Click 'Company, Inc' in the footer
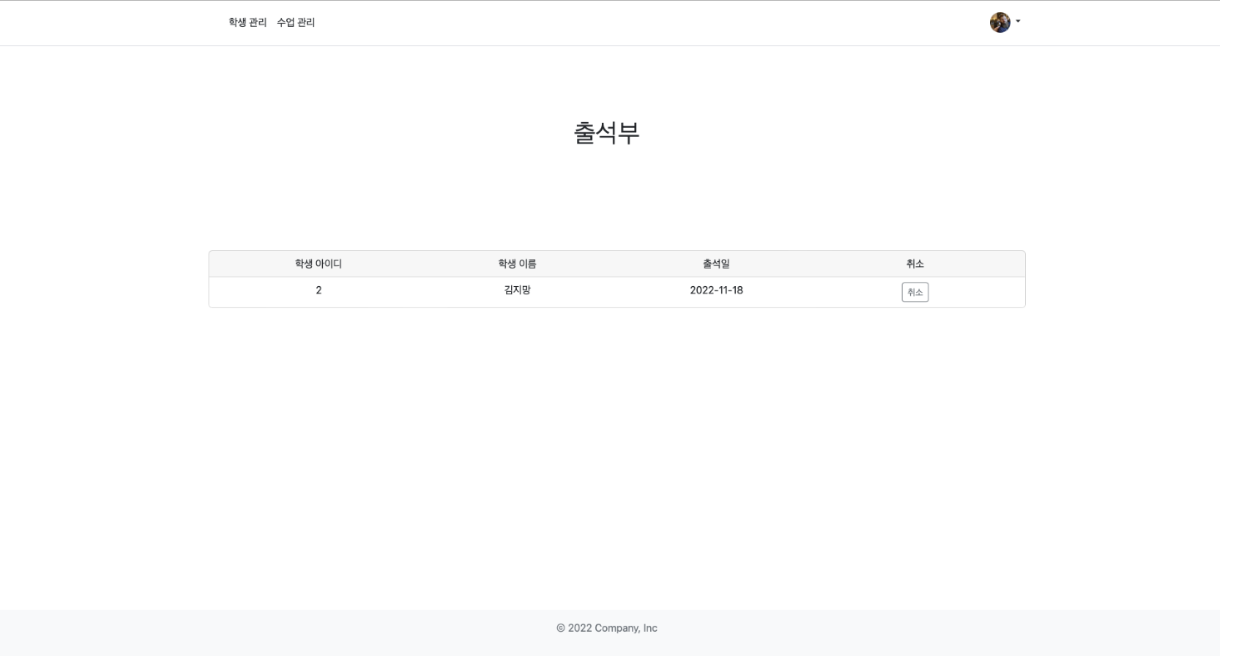 pyautogui.click(x=626, y=629)
